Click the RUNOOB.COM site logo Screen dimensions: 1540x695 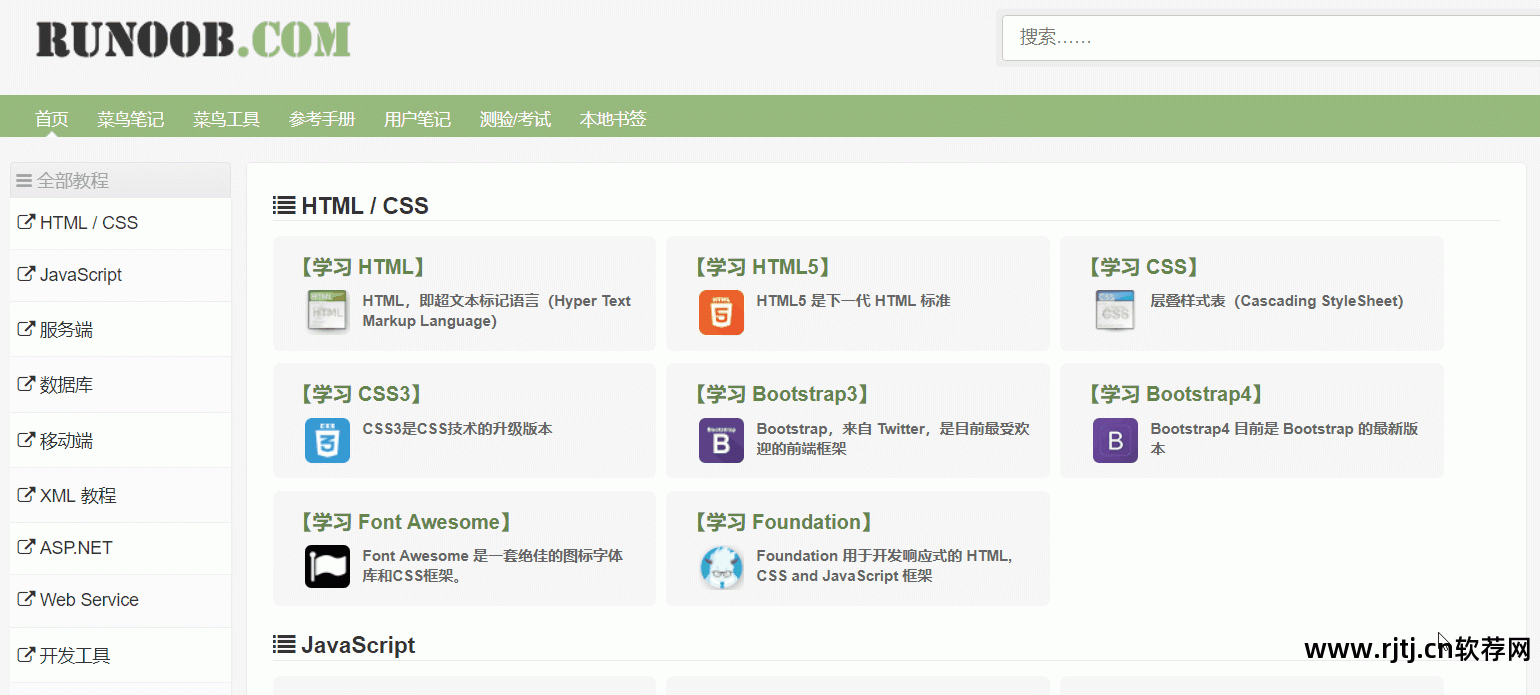193,40
